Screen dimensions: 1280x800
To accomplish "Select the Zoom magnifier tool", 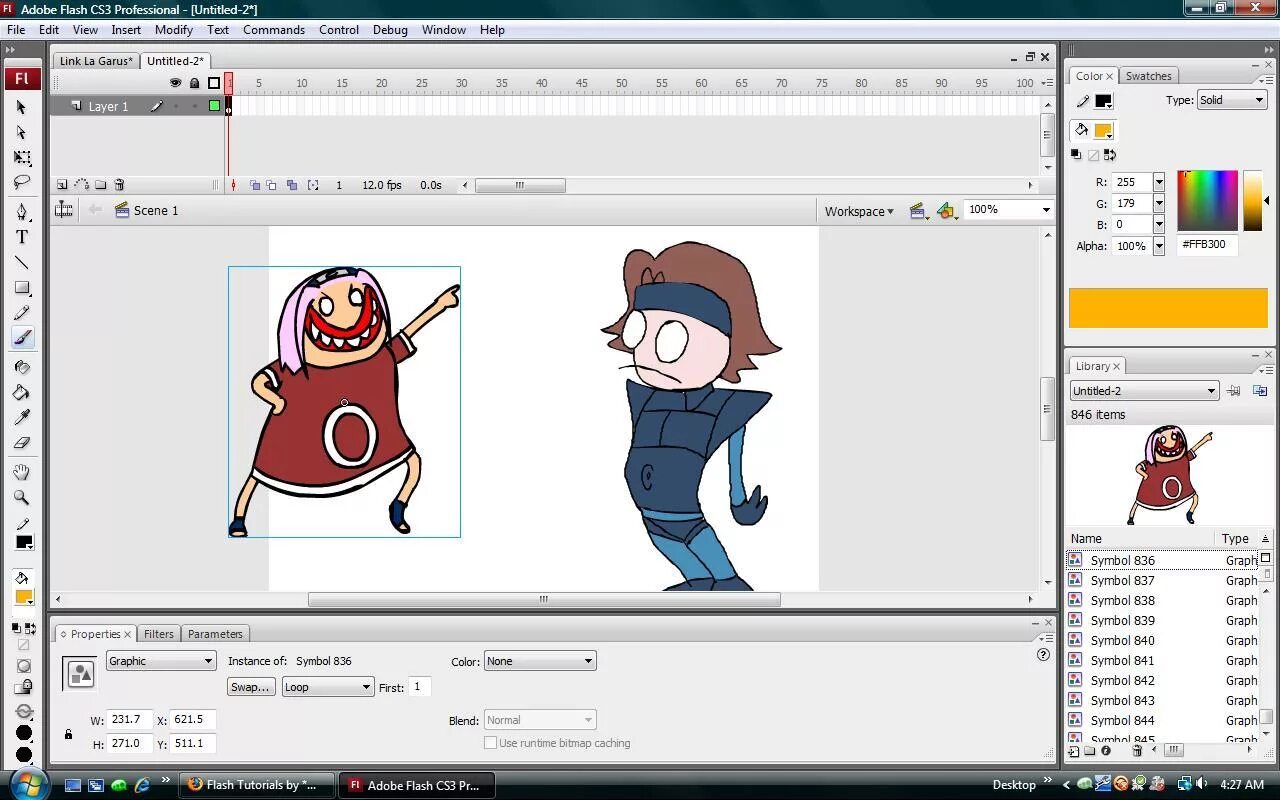I will click(22, 497).
